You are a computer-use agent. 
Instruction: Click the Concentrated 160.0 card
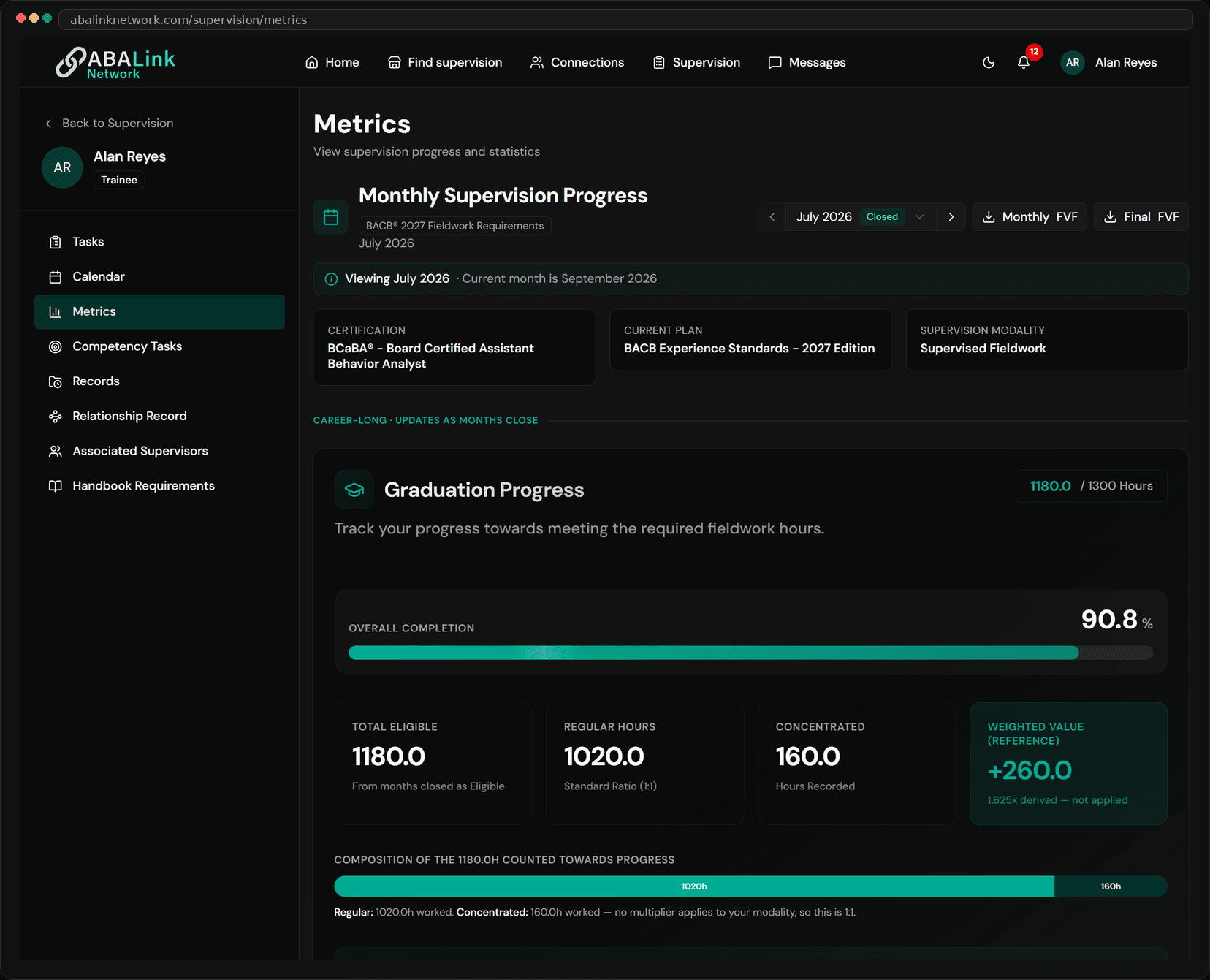point(856,764)
